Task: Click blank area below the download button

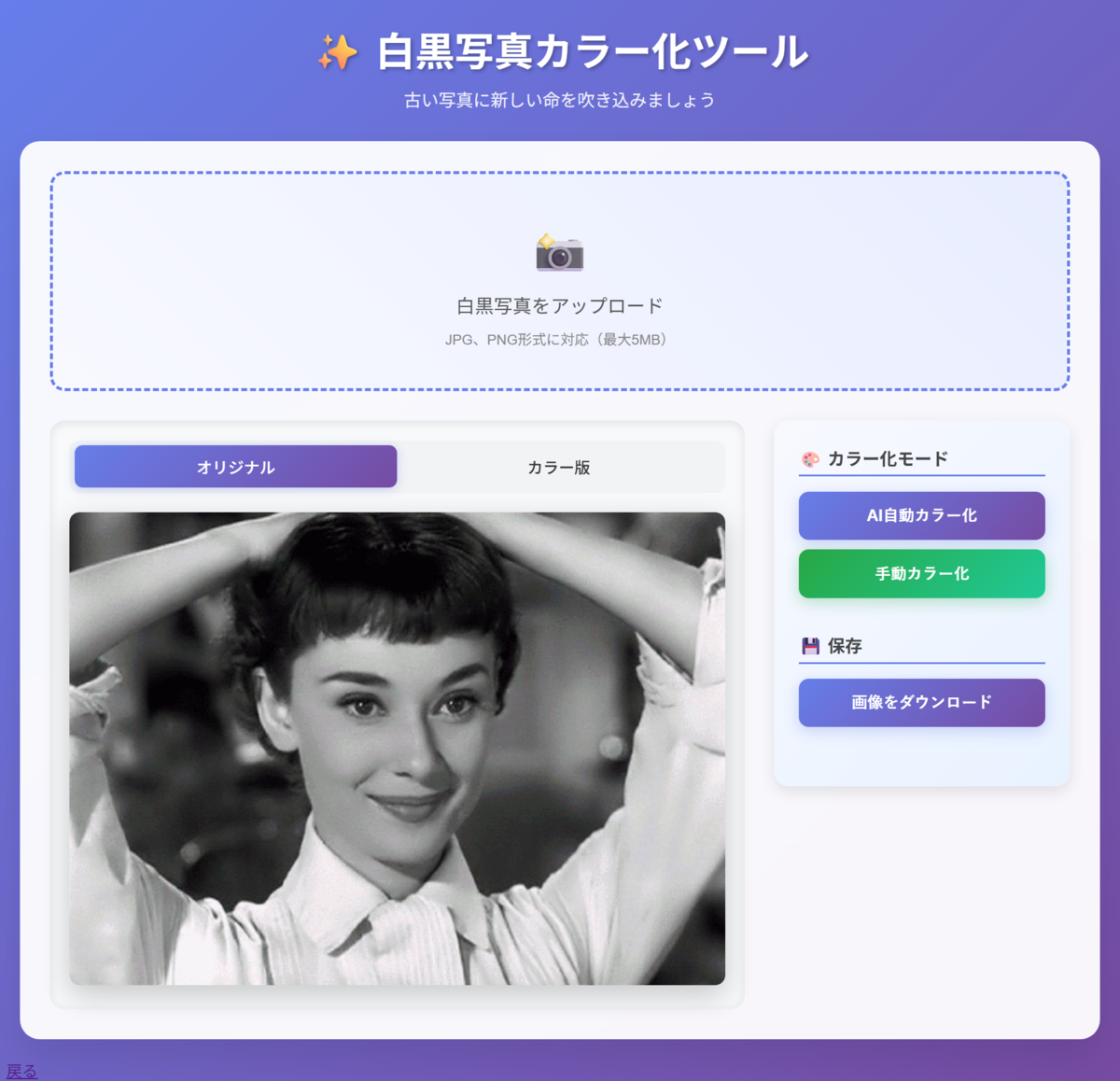Action: click(921, 754)
